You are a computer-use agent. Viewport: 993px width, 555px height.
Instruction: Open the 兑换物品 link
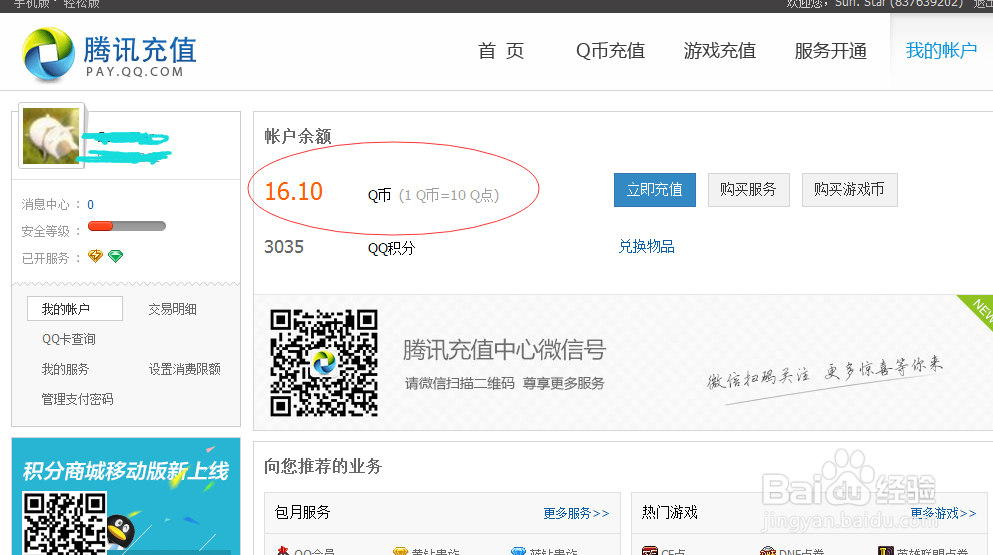[x=647, y=246]
